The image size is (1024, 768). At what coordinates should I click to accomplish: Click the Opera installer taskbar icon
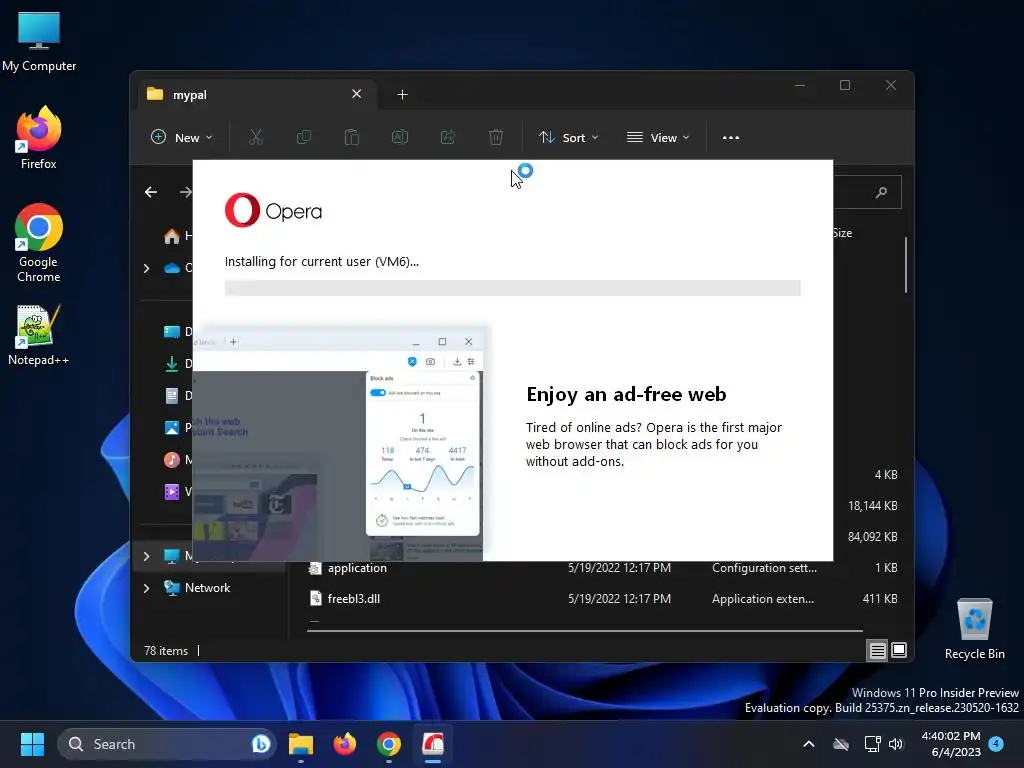pos(433,744)
